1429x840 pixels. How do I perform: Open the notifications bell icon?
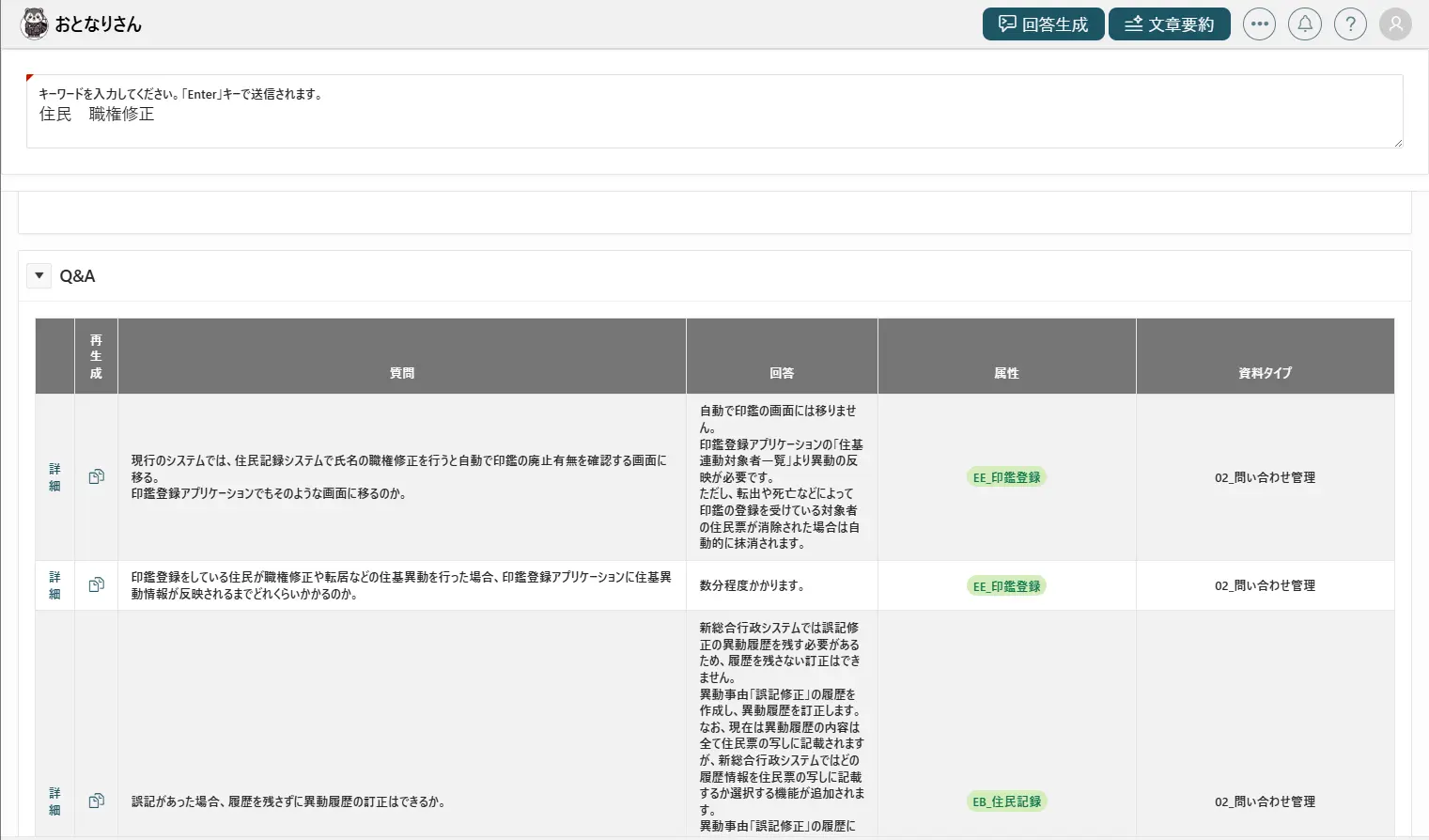1305,24
